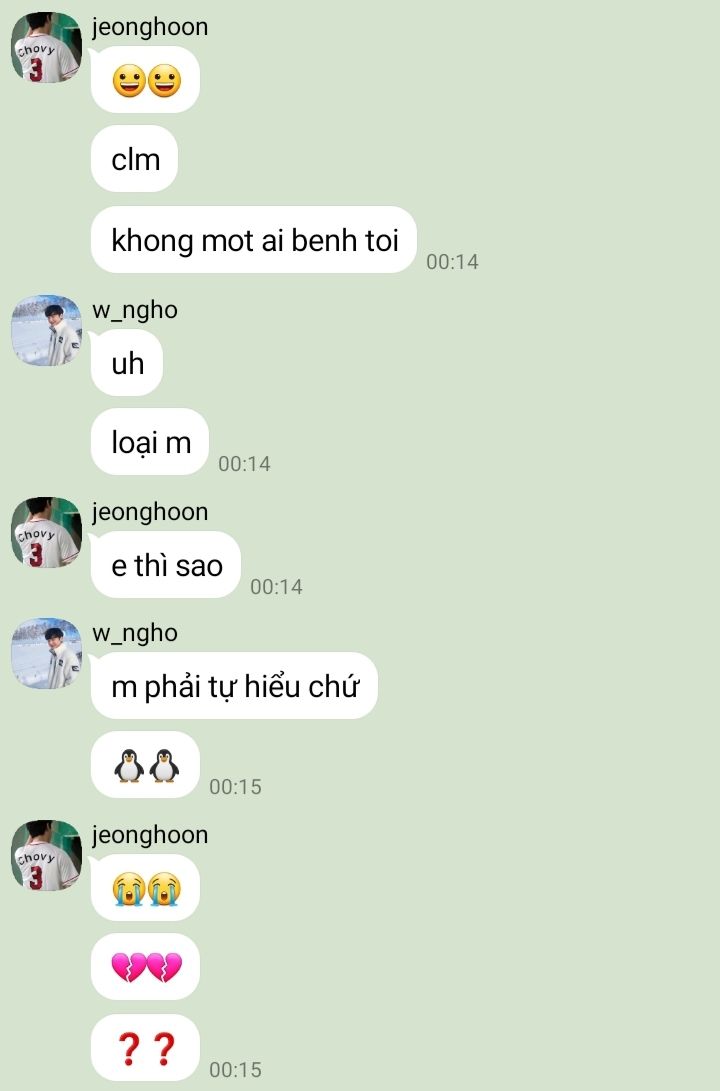Select the 'uh' message bubble
The height and width of the screenshot is (1091, 720).
[x=127, y=363]
